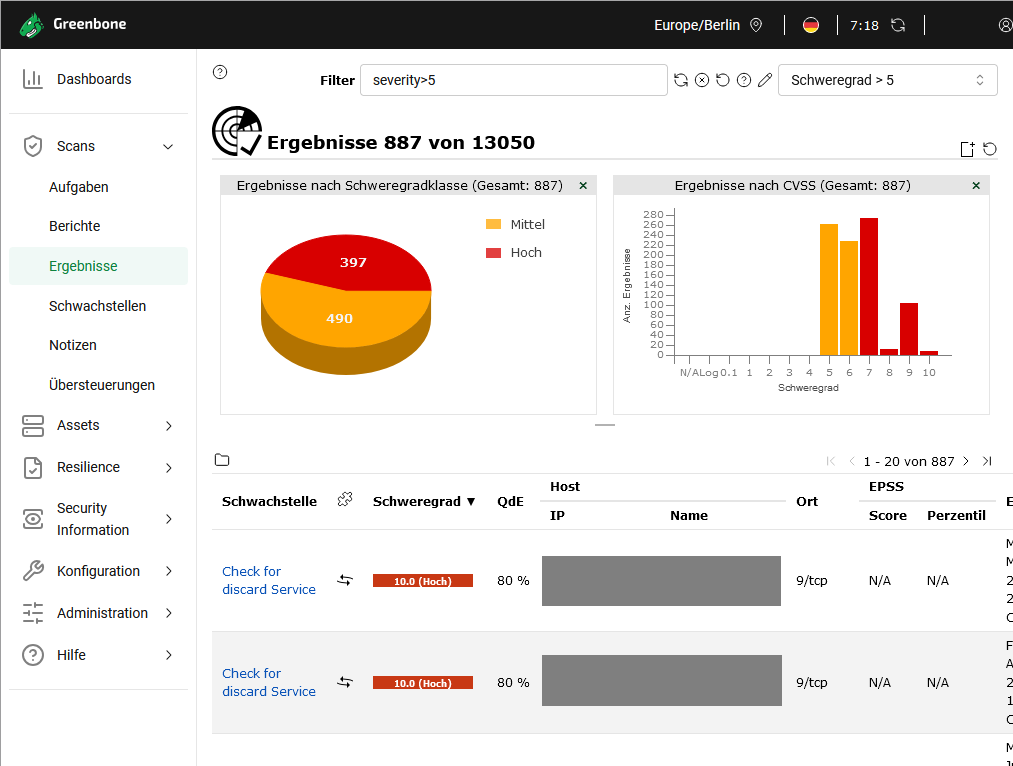Image resolution: width=1013 pixels, height=766 pixels.
Task: Click the remove filter X icon
Action: [x=702, y=80]
